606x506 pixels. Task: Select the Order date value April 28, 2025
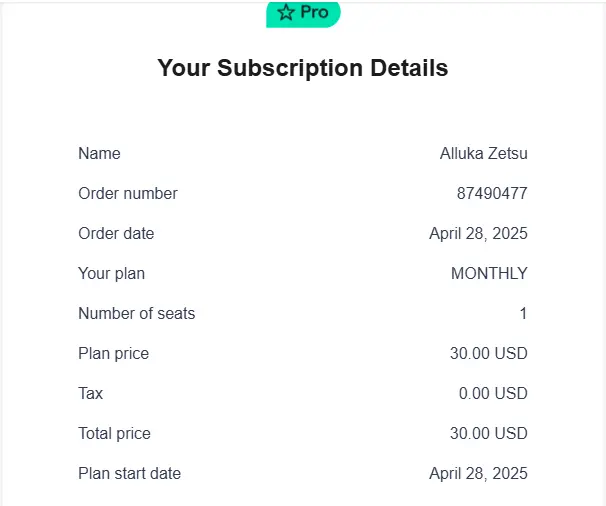pos(478,233)
